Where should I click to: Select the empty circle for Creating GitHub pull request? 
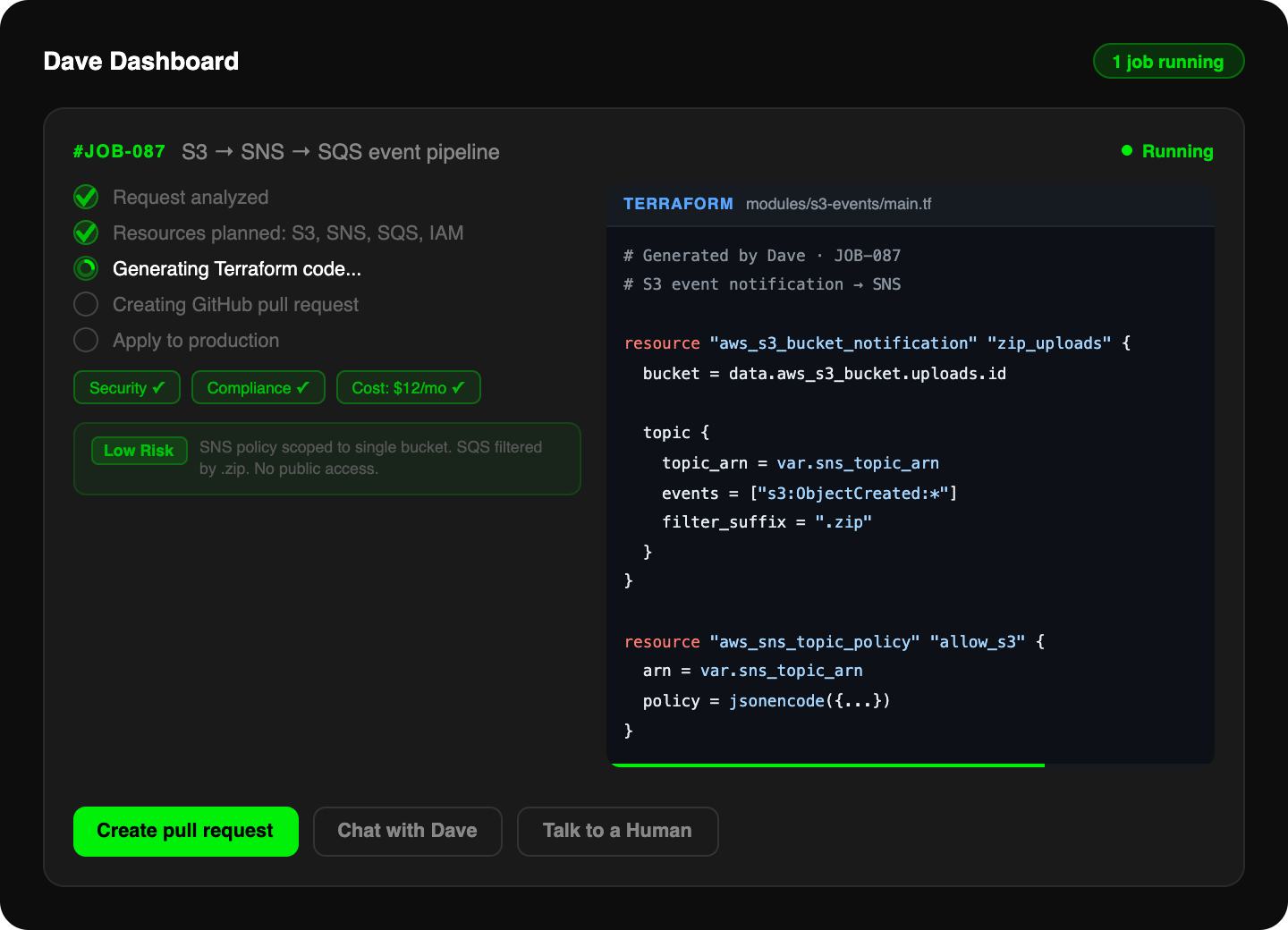[86, 304]
